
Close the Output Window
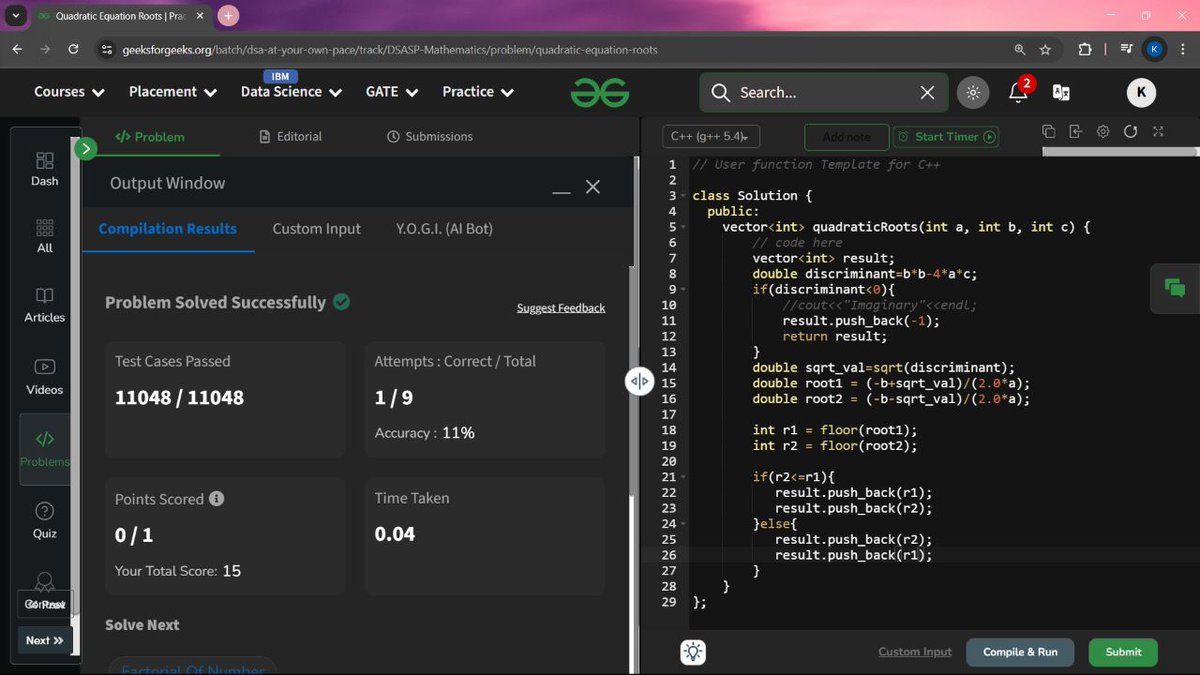pos(593,187)
